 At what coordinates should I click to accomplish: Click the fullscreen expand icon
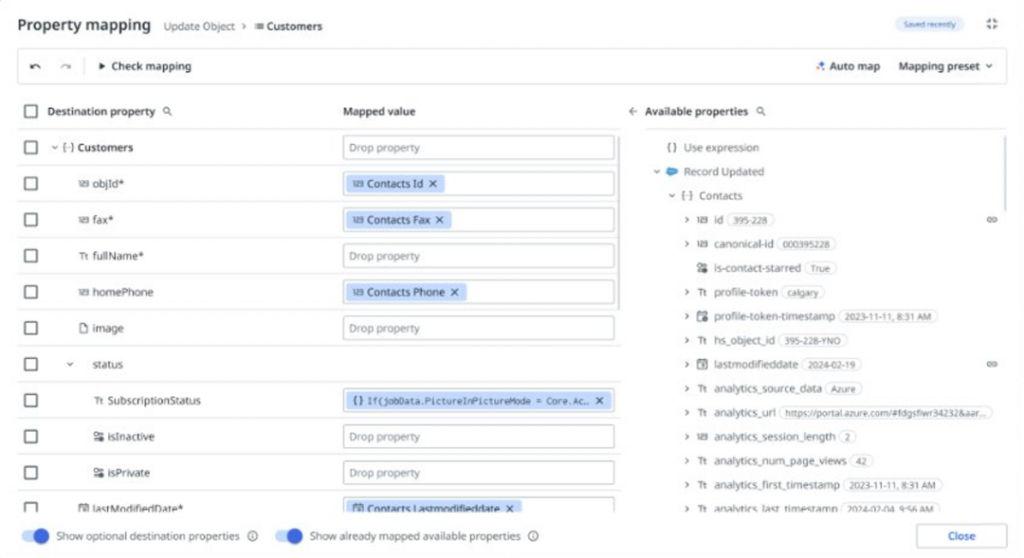pyautogui.click(x=991, y=24)
